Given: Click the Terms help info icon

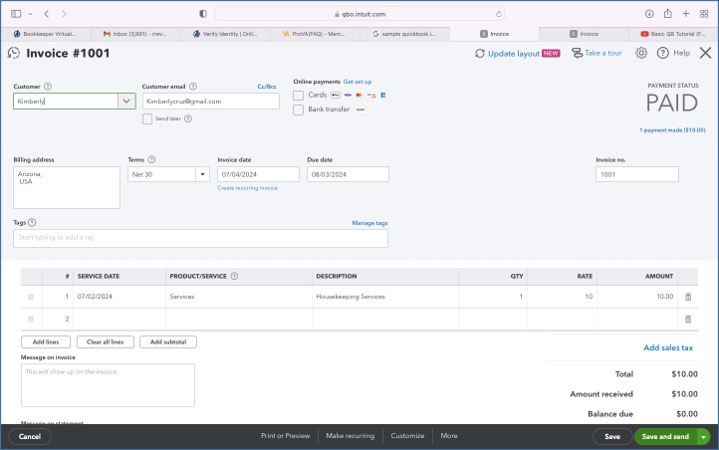Looking at the screenshot, I should (x=152, y=160).
